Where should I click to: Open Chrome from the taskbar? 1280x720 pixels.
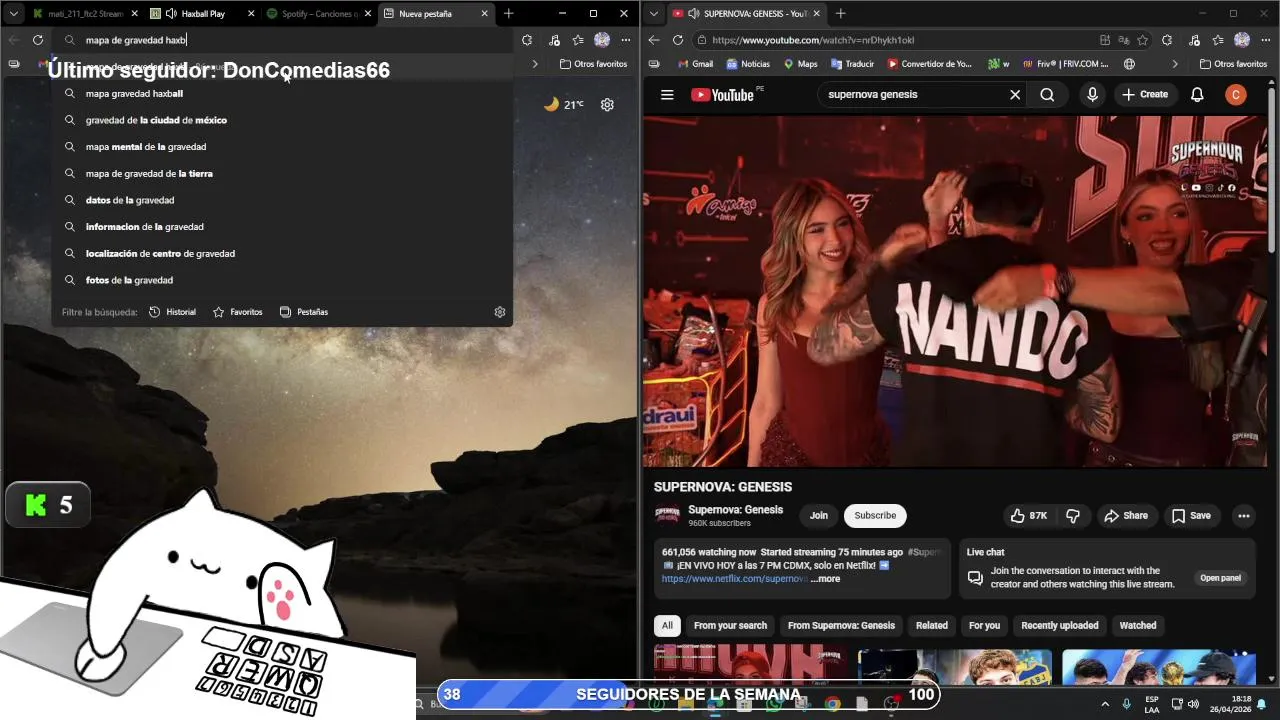point(832,704)
